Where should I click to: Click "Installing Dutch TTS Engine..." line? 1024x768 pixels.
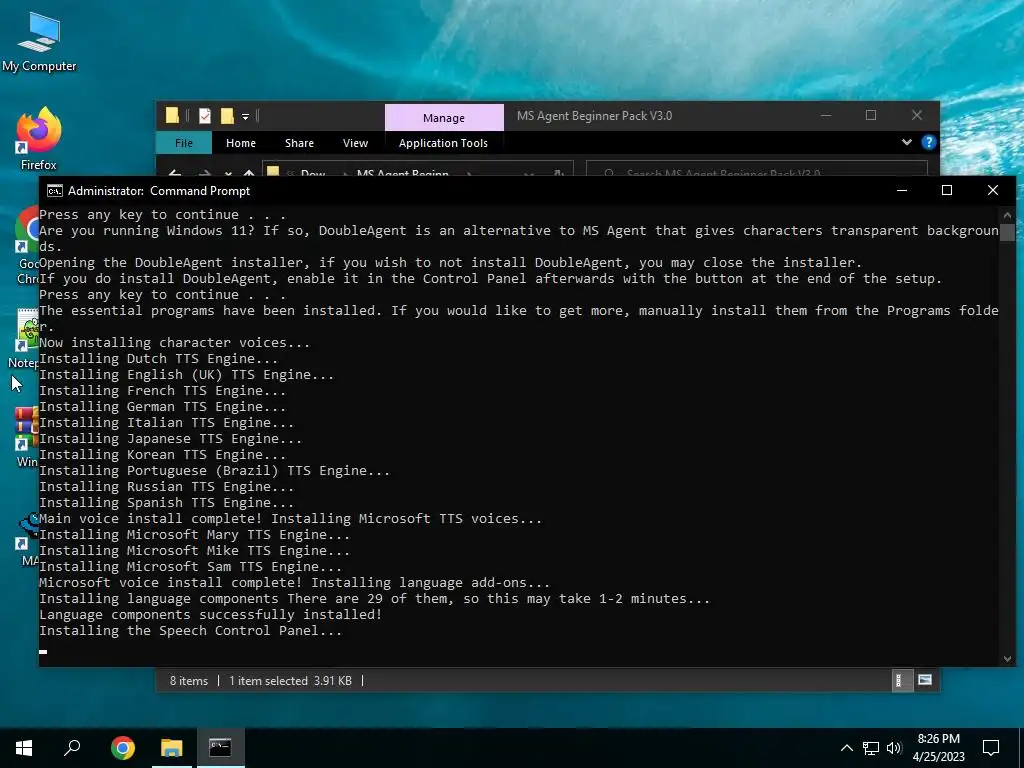point(159,359)
